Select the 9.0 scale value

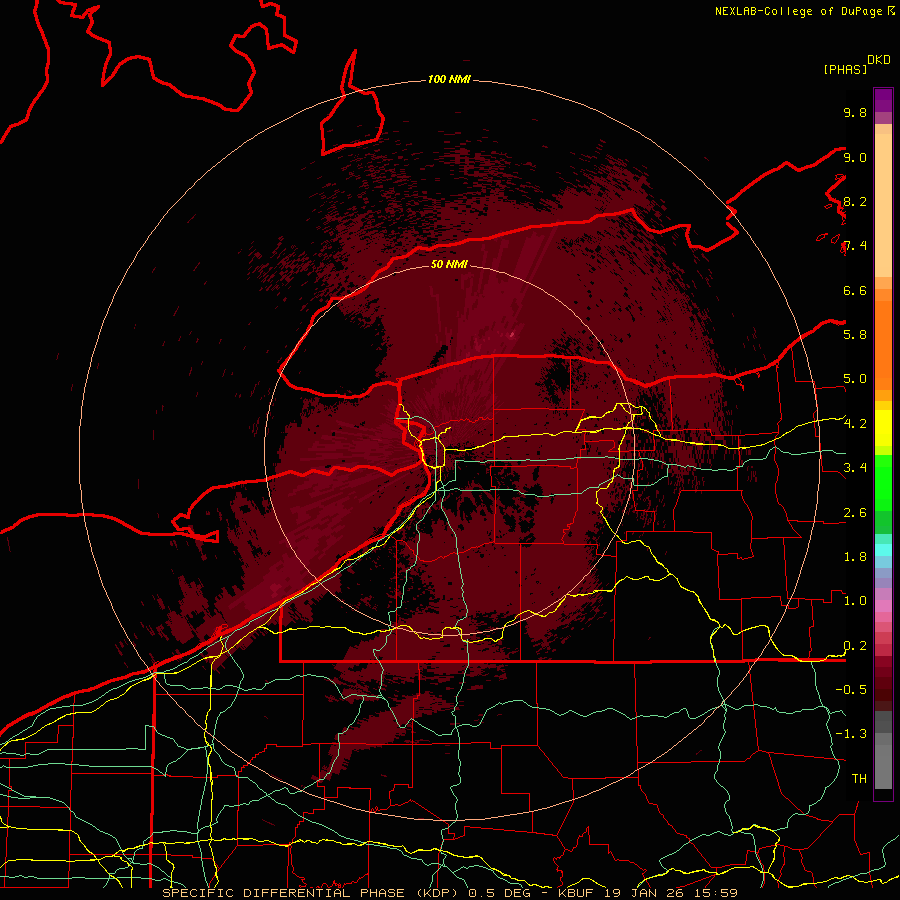tap(855, 157)
